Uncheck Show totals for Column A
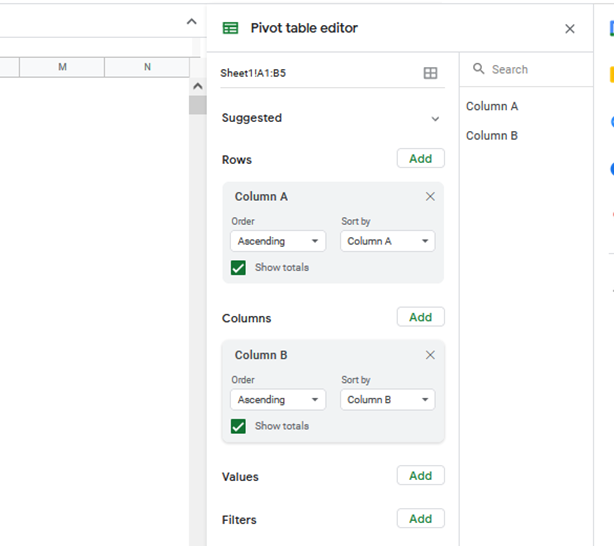This screenshot has height=546, width=614. [x=238, y=268]
